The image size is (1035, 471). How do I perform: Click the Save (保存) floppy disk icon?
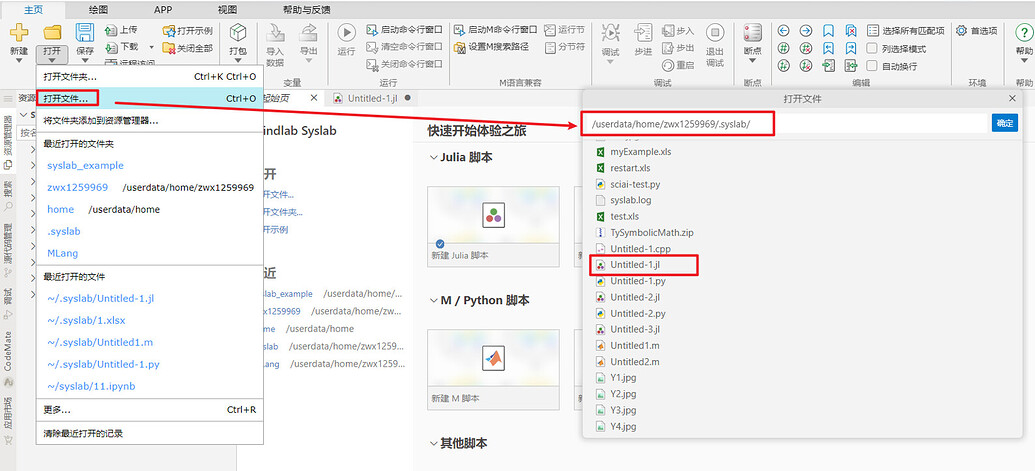[x=84, y=32]
